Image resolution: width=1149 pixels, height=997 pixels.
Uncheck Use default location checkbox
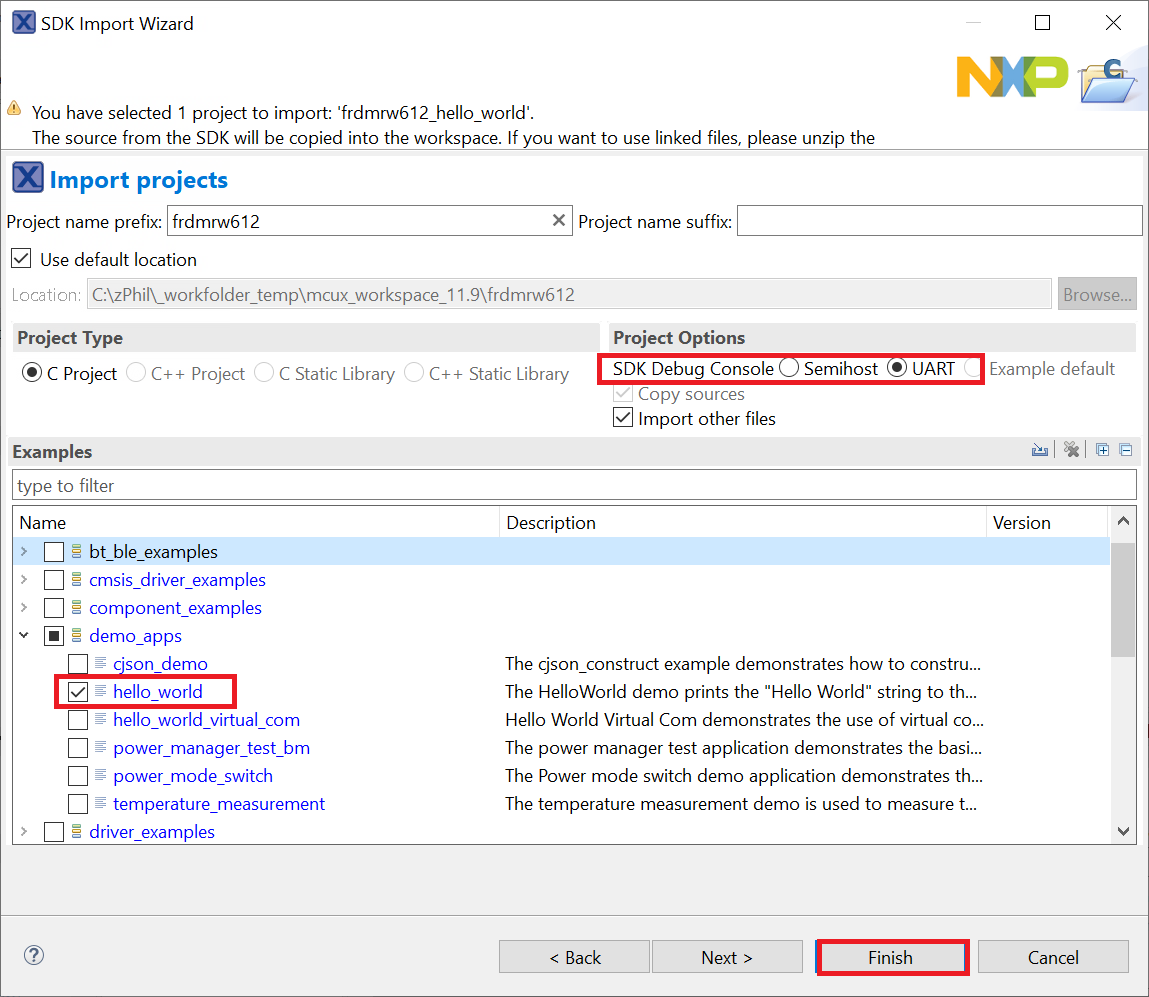(x=21, y=259)
